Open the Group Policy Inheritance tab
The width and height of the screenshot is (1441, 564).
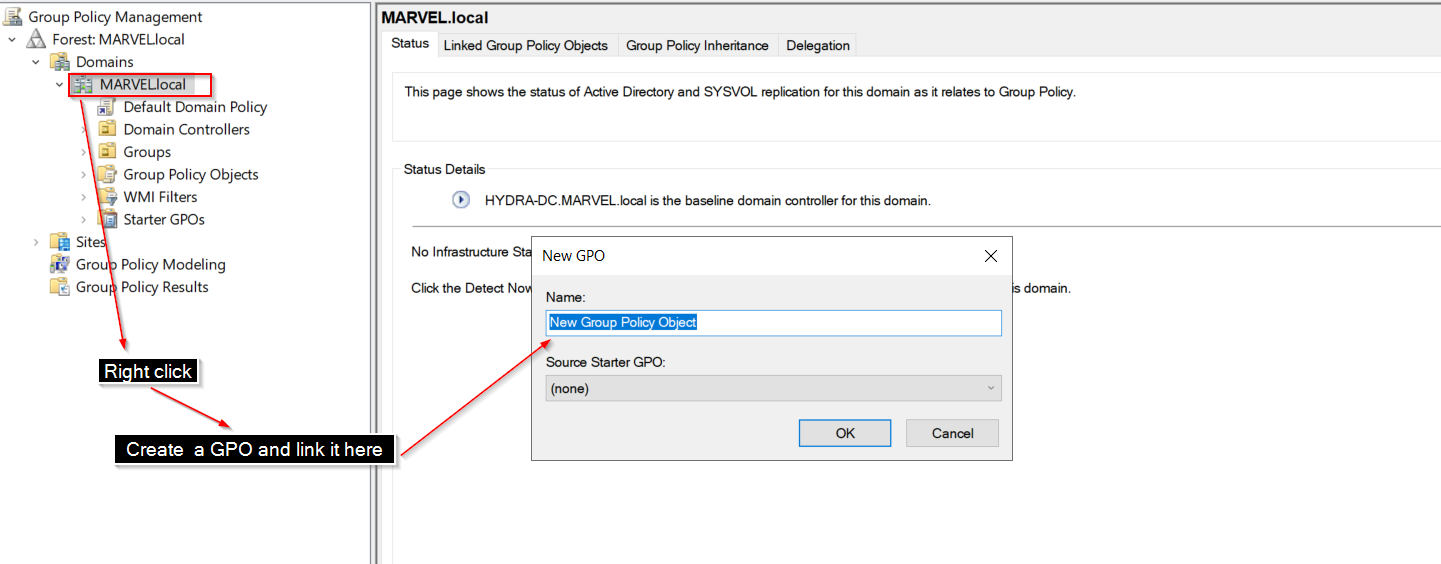point(697,45)
